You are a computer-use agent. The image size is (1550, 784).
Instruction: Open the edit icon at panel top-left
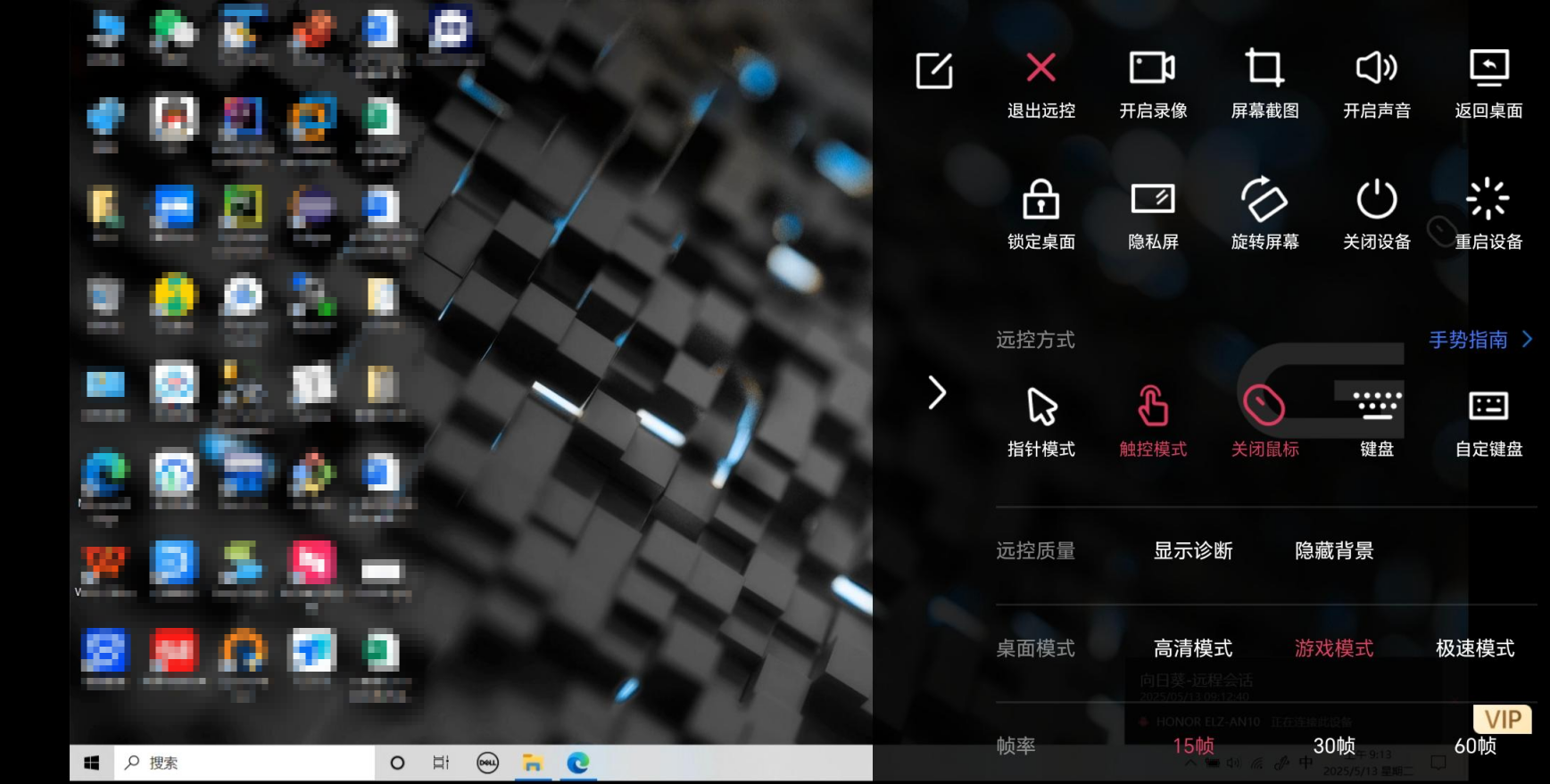pos(934,70)
